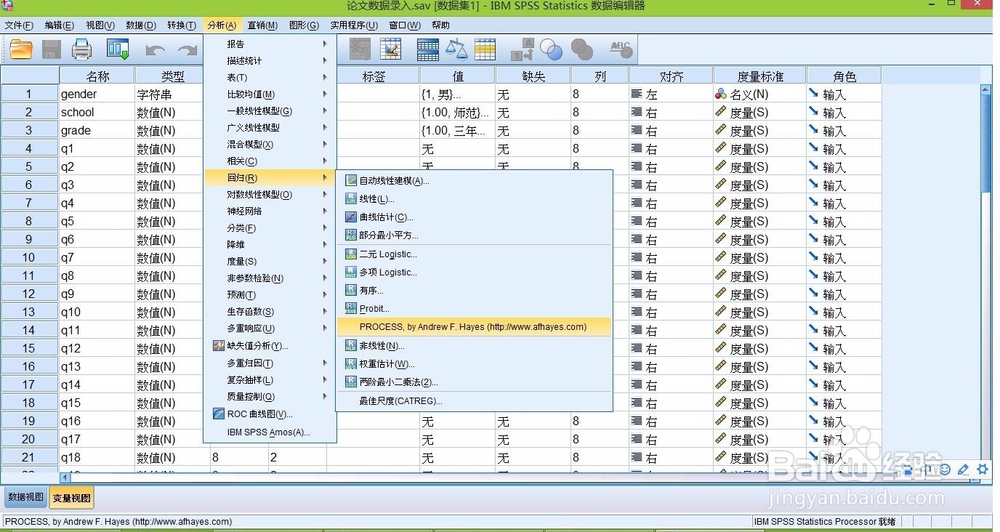Click the Show All Variables icon
The height and width of the screenshot is (532, 1000).
[582, 50]
